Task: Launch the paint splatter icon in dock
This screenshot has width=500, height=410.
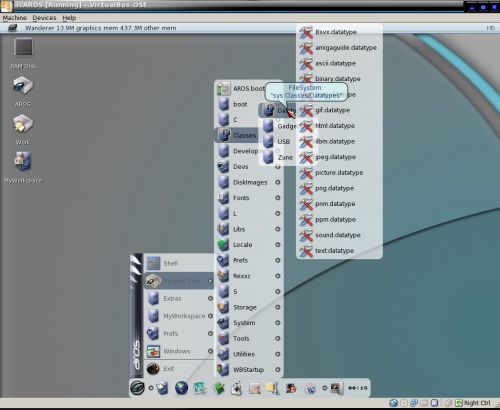Action: pos(237,388)
